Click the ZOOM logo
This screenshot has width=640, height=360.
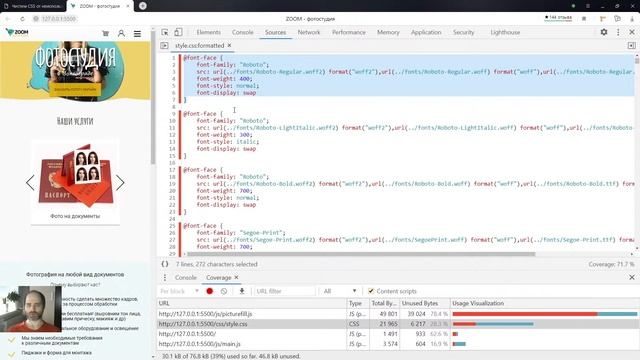[17, 32]
